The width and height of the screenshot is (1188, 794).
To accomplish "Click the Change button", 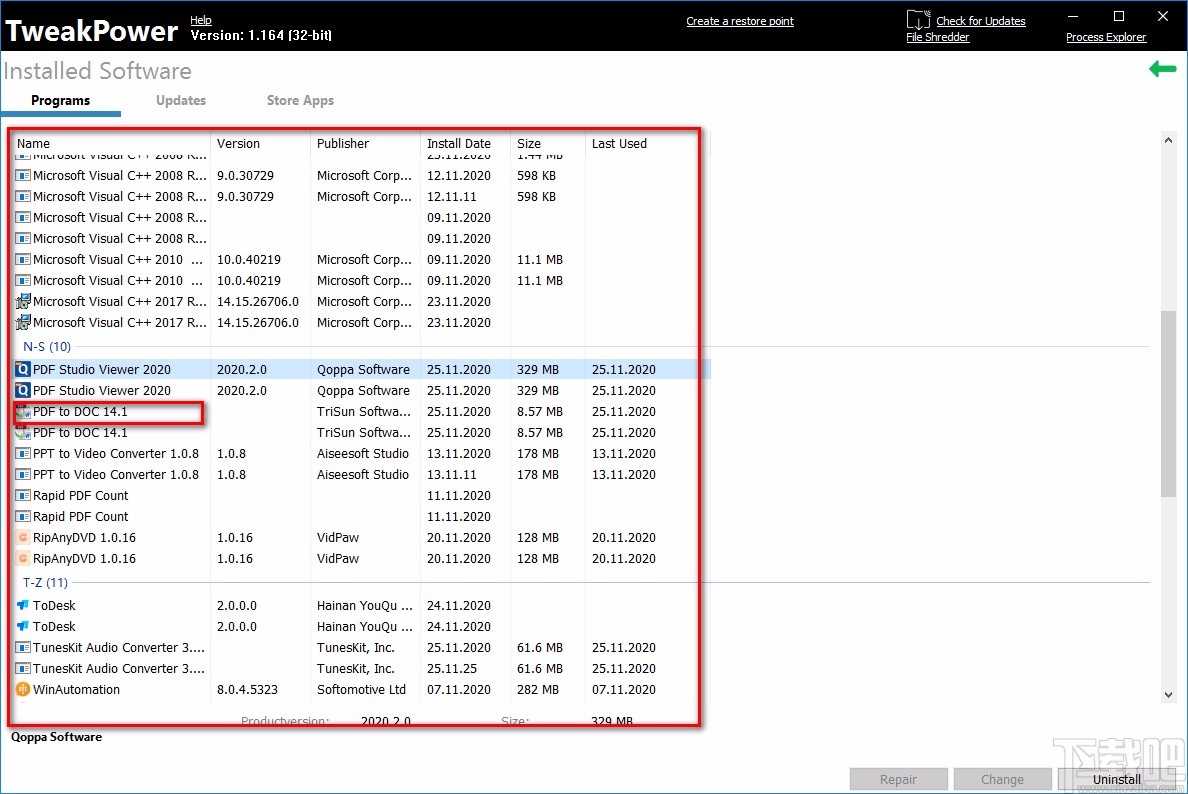I will point(1002,780).
